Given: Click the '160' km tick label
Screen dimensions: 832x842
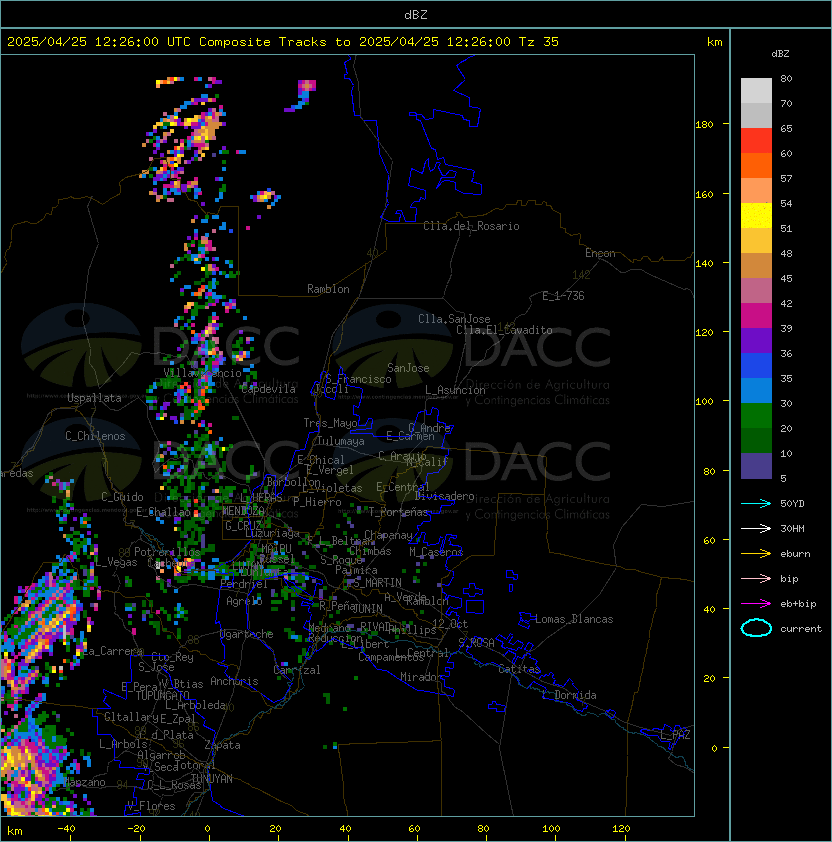Looking at the screenshot, I should tap(704, 194).
